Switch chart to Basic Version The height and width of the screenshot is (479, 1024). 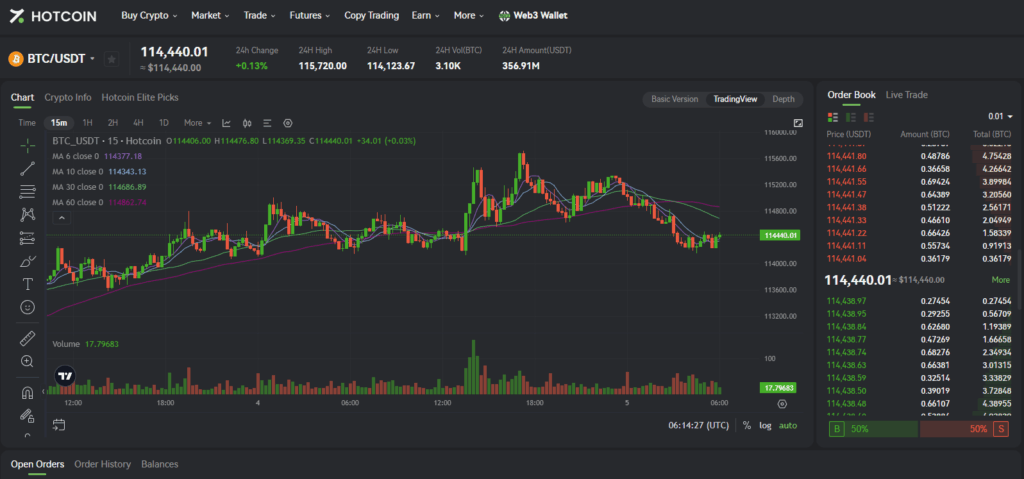click(675, 99)
